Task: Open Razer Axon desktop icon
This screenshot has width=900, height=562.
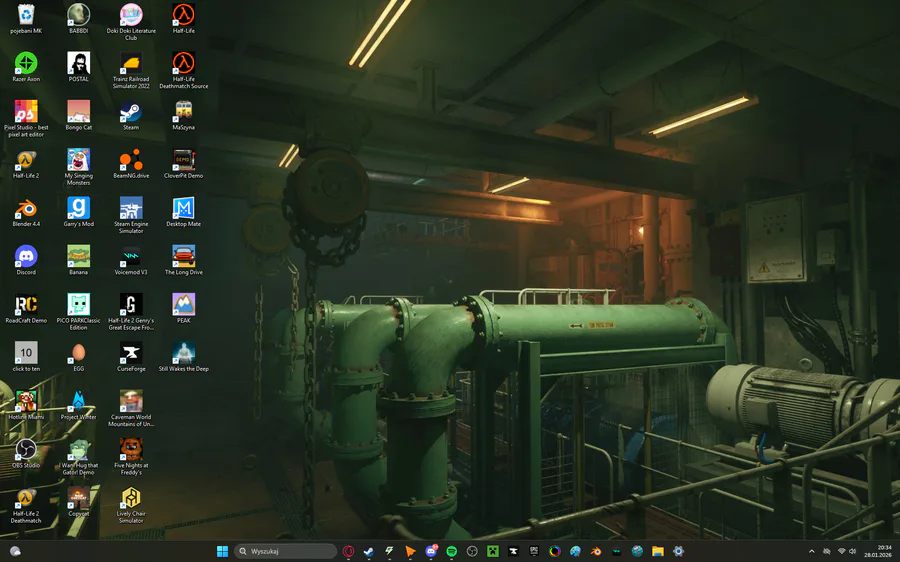Action: pyautogui.click(x=26, y=67)
